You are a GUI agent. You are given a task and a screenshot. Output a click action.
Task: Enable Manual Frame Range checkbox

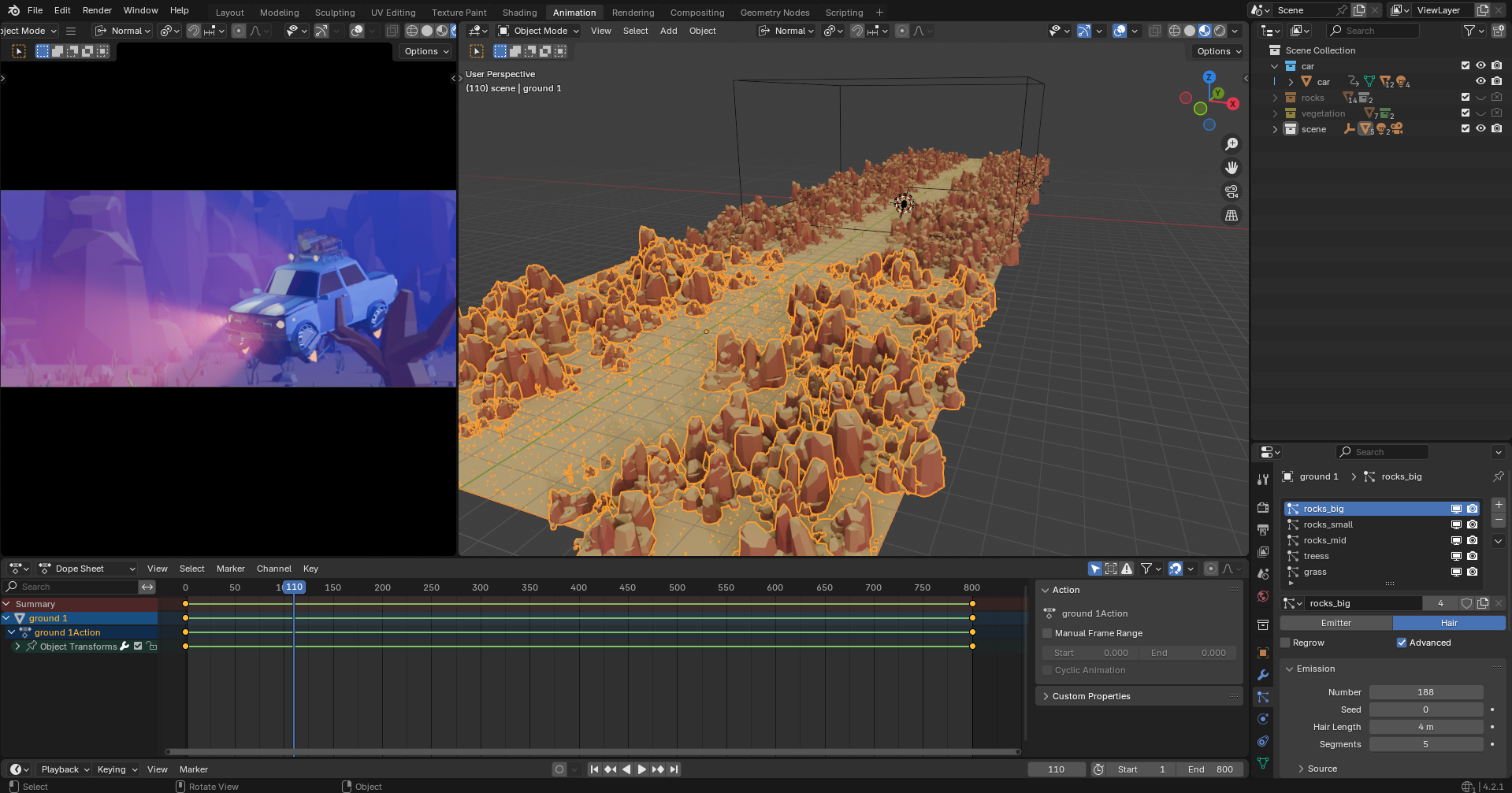click(x=1047, y=633)
